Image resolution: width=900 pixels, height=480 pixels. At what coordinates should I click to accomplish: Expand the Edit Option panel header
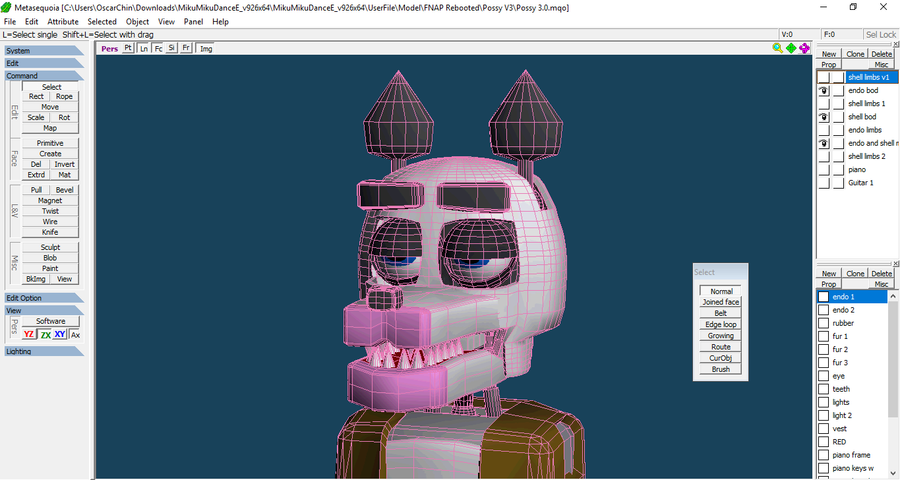click(44, 298)
